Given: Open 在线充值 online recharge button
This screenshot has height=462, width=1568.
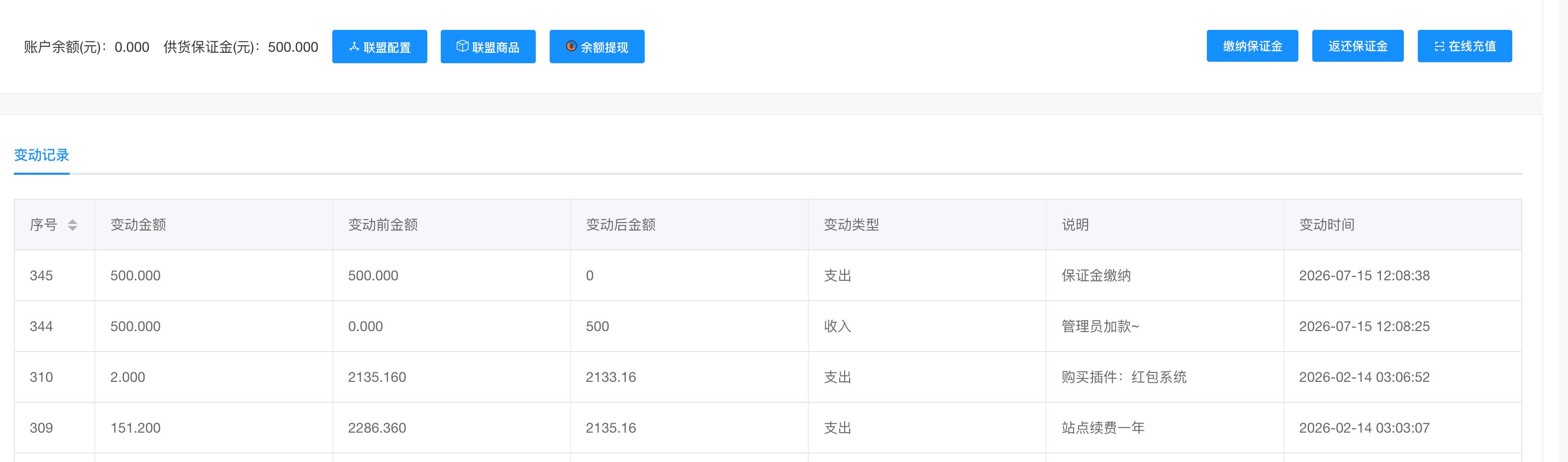Looking at the screenshot, I should click(1465, 46).
